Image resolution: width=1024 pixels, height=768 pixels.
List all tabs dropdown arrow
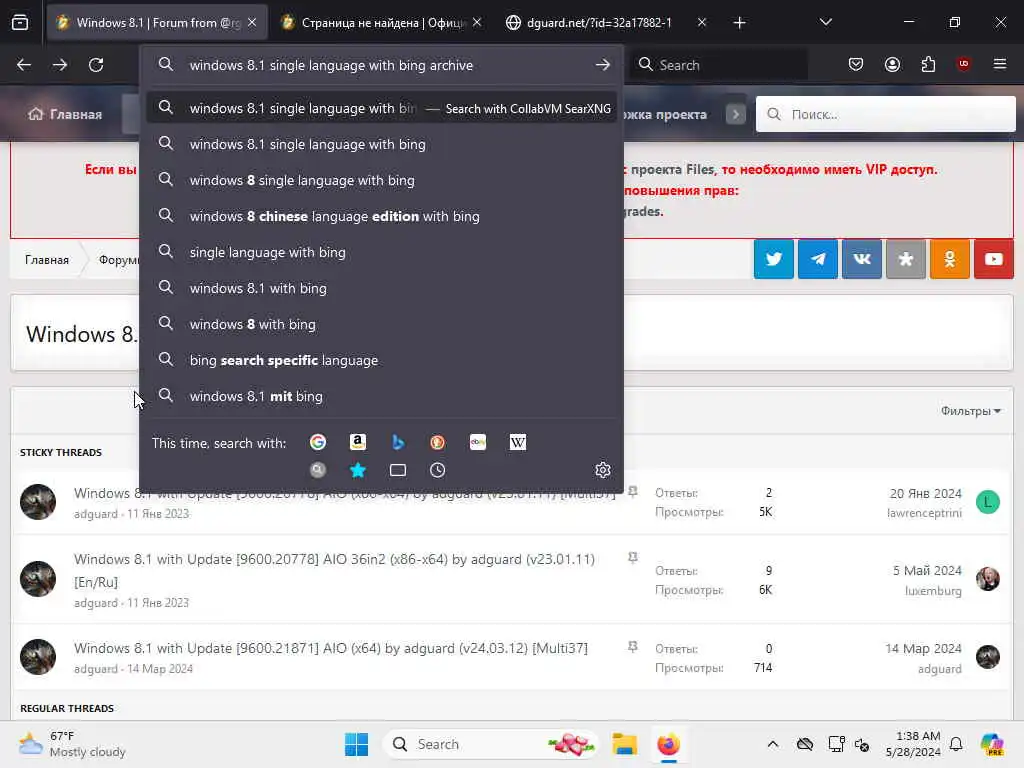point(825,22)
